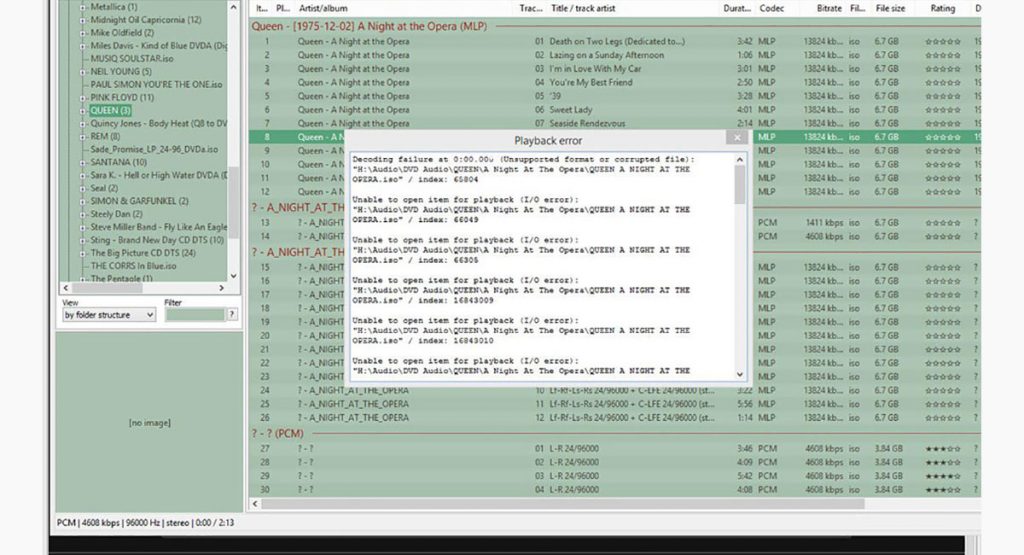Expand the PINK FLOYD (11) node
This screenshot has height=555, width=1024.
[x=82, y=98]
